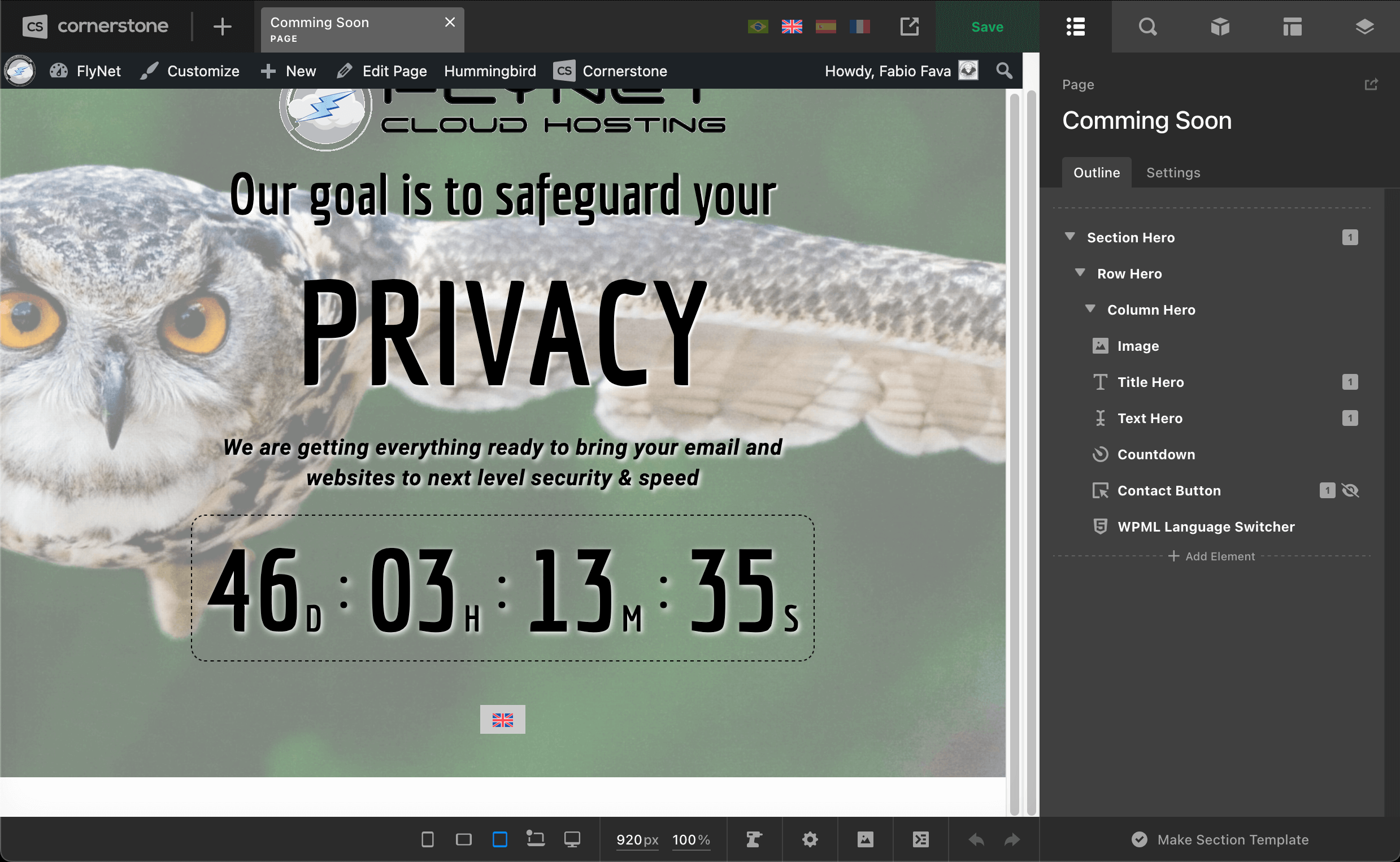
Task: Click the external link icon beside the Page label
Action: 1371,84
